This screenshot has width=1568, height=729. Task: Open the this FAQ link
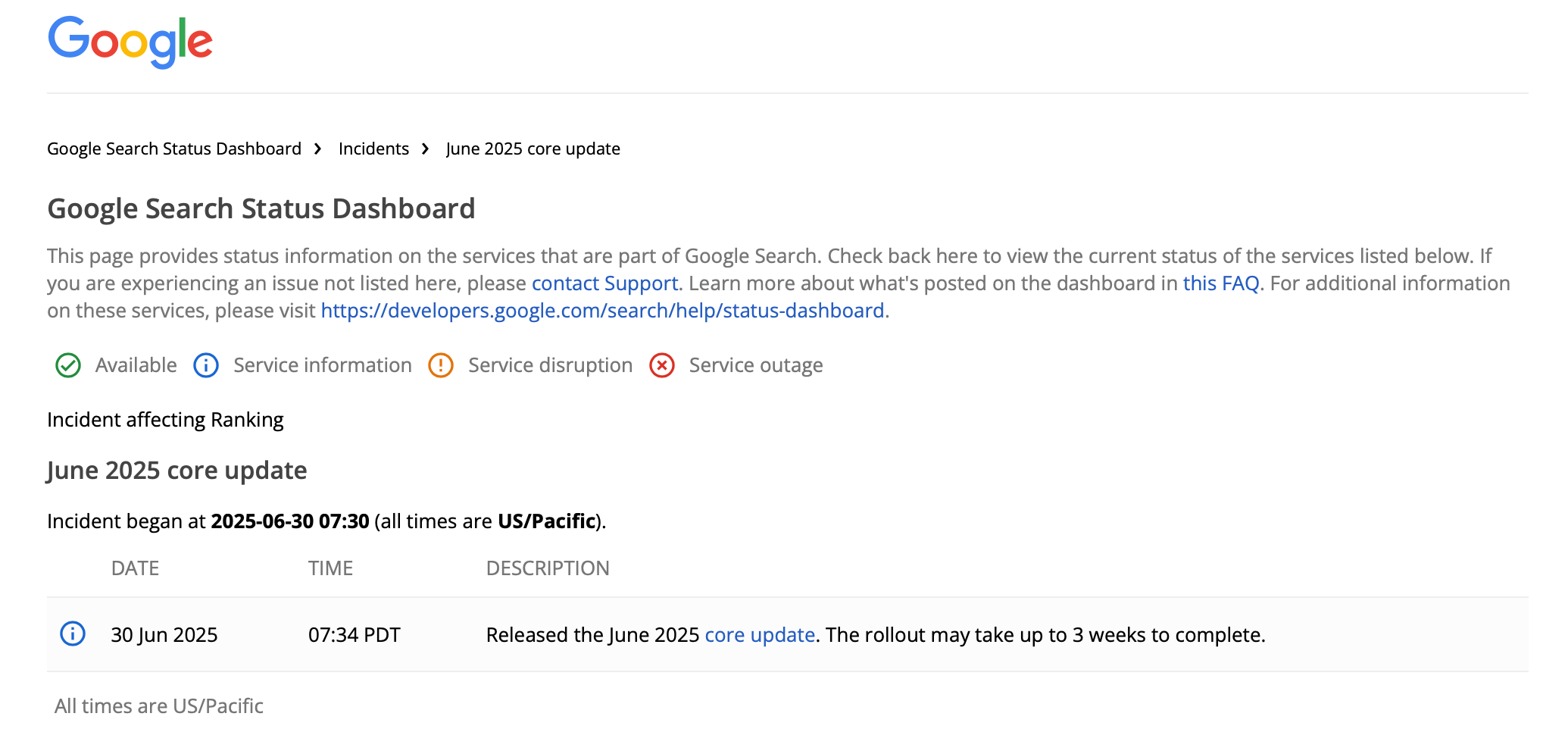point(1221,283)
